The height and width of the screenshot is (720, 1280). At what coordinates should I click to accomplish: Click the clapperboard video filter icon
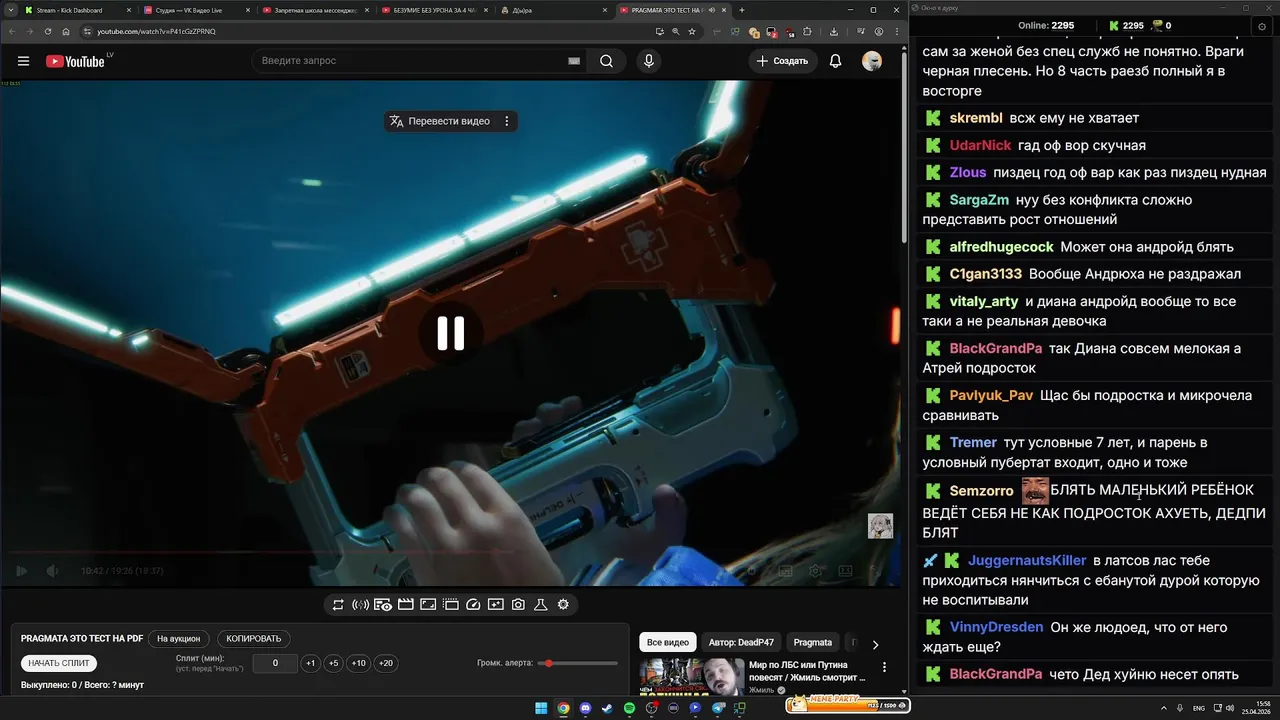click(x=406, y=604)
